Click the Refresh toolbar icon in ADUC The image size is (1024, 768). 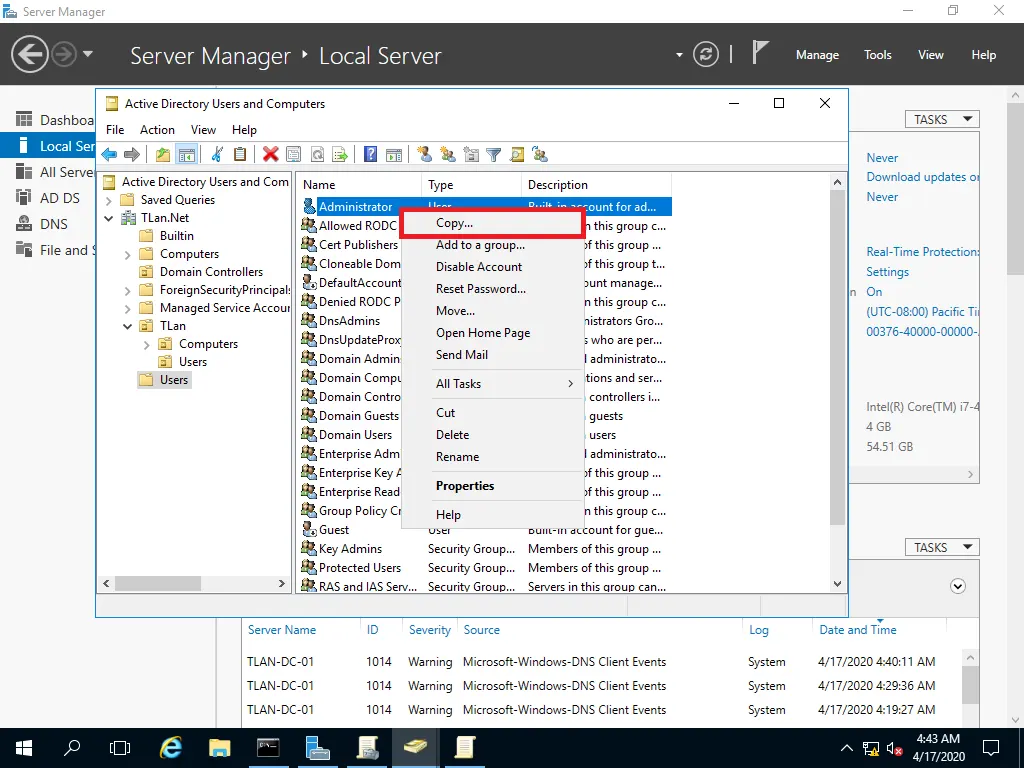[317, 155]
